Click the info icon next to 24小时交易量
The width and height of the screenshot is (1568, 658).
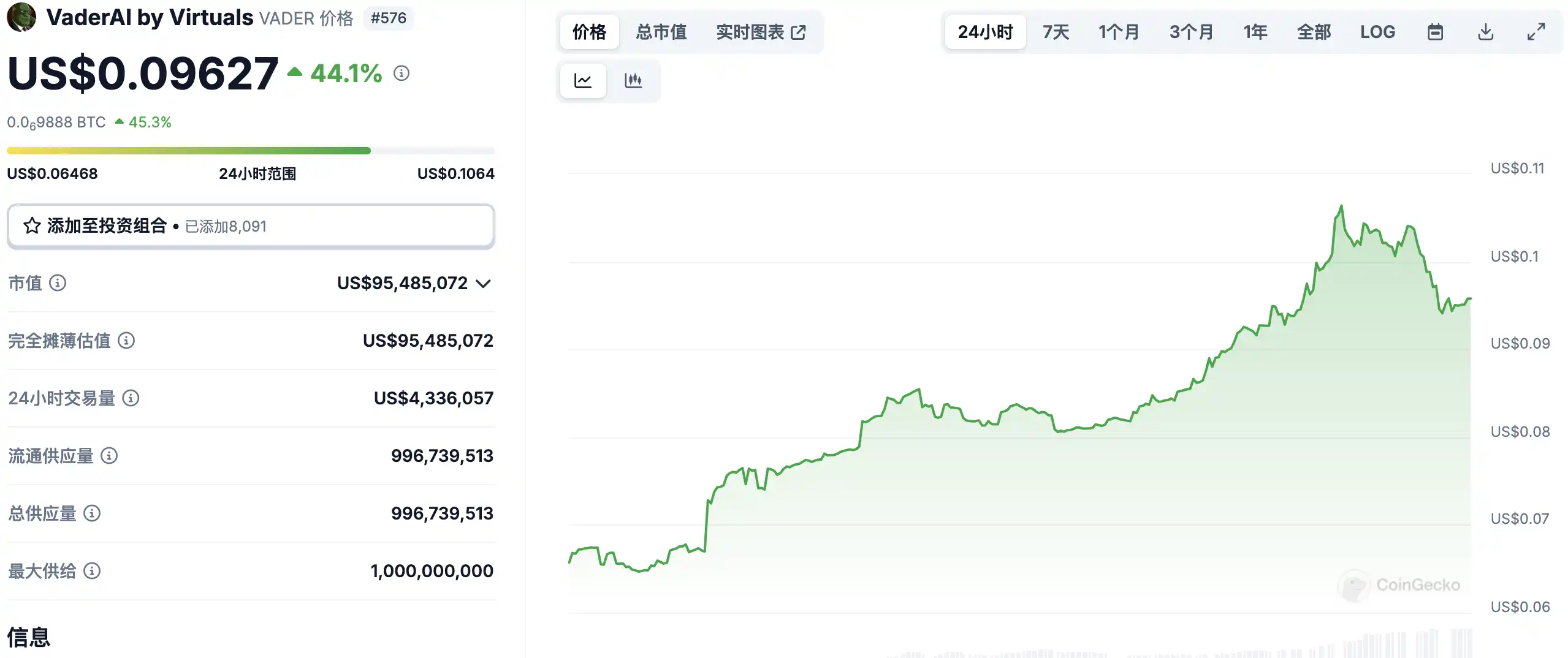[131, 398]
